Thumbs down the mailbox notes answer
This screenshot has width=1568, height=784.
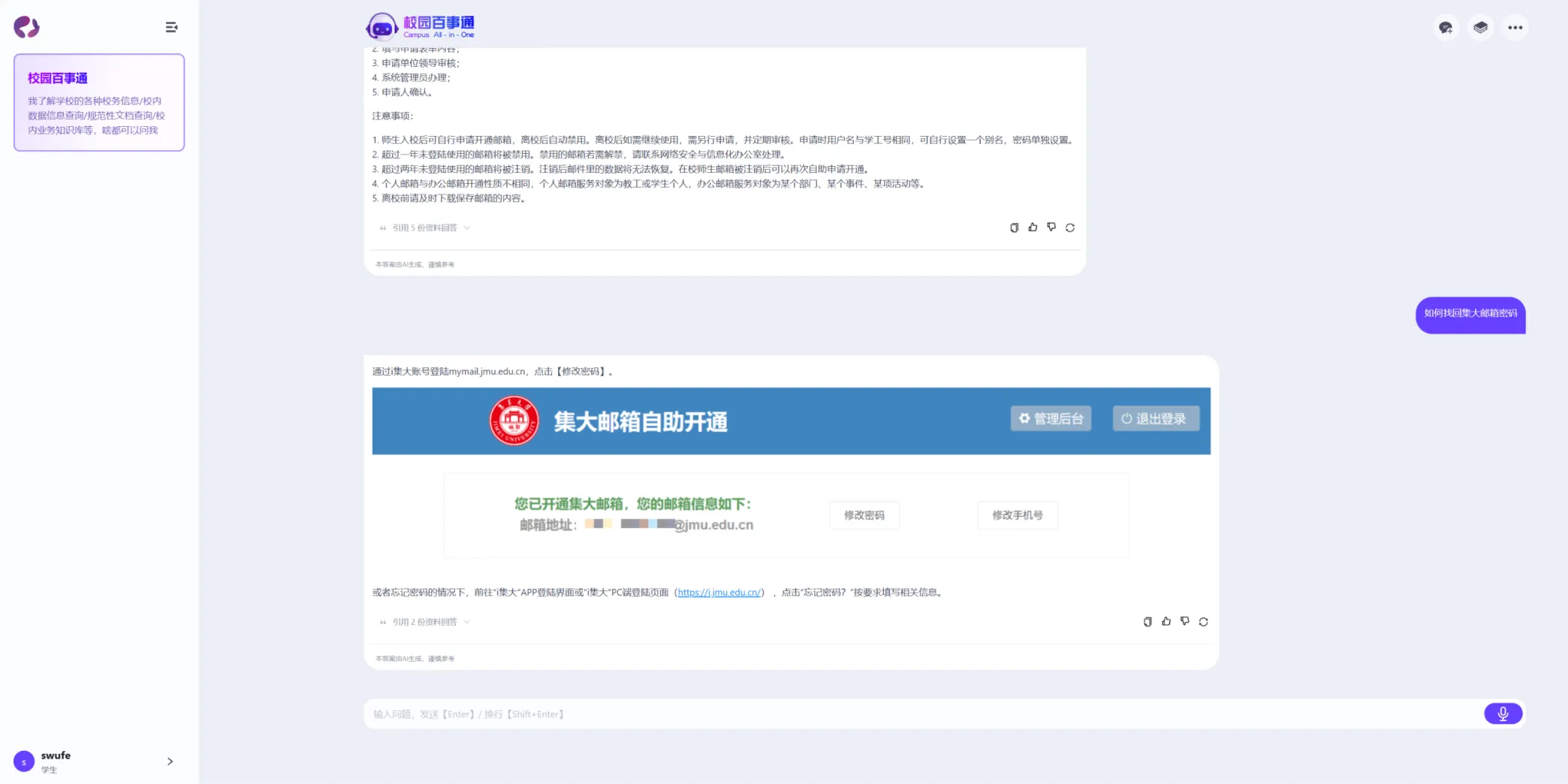[1051, 228]
